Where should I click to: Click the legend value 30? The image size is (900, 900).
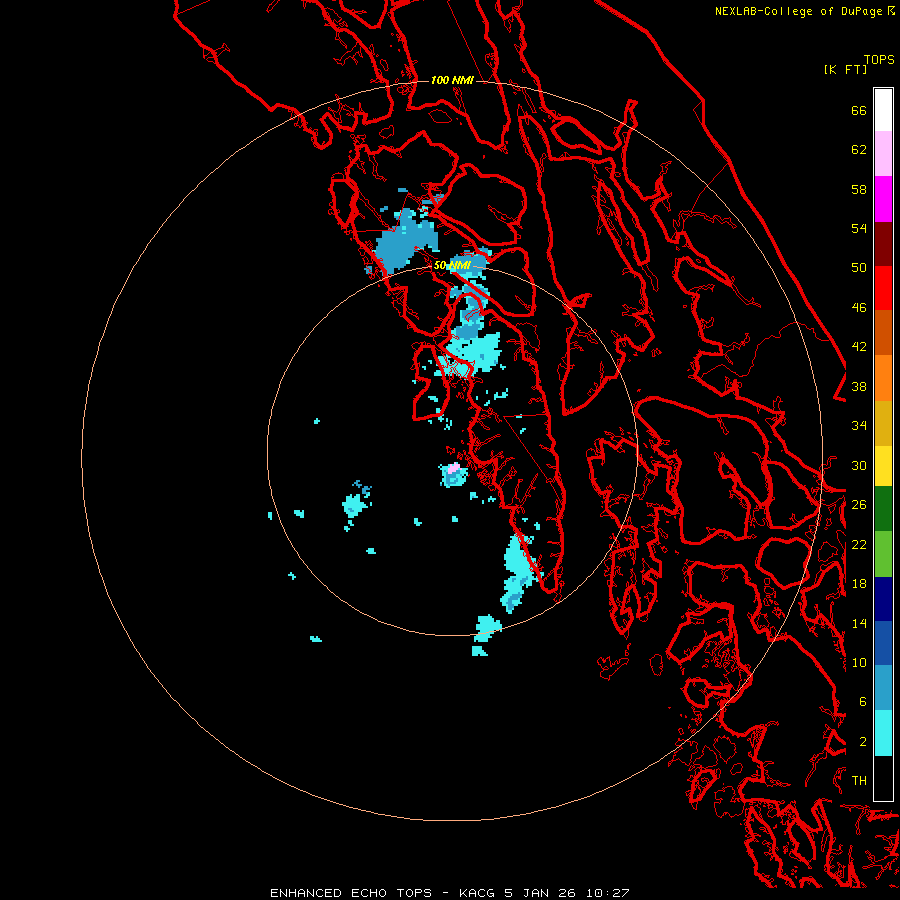859,465
